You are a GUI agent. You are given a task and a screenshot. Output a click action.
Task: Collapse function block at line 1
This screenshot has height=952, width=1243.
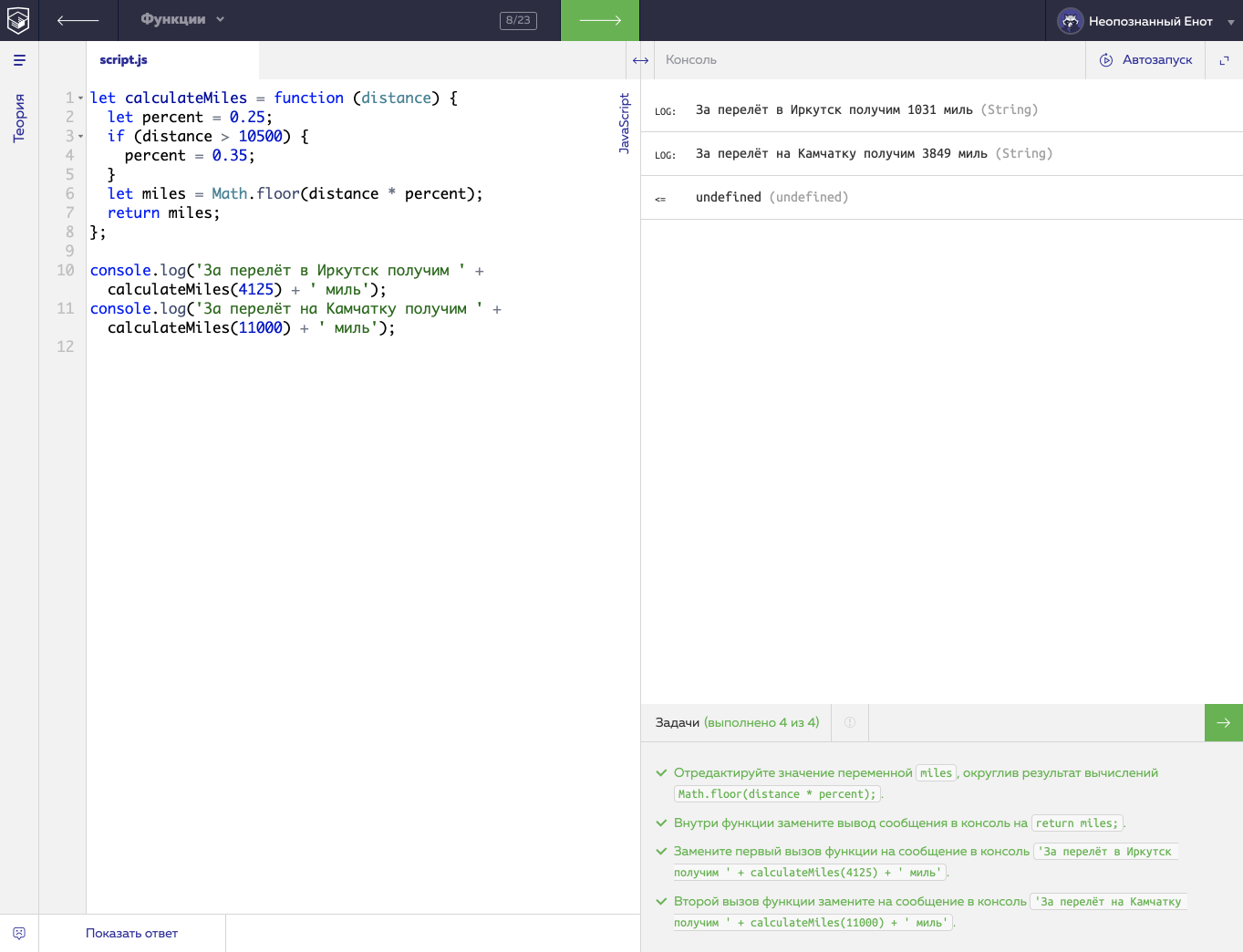pos(81,98)
